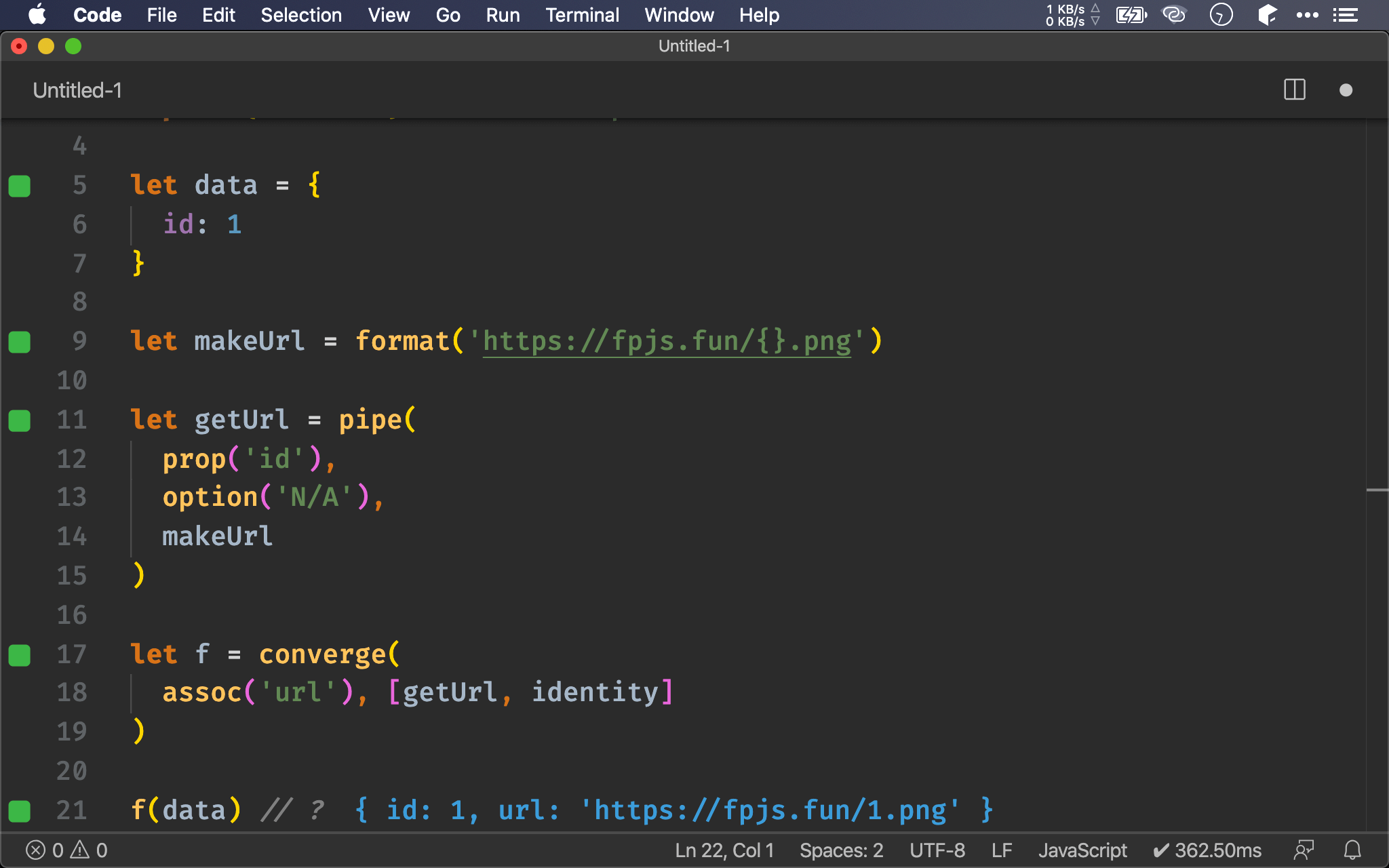Screen dimensions: 1389x868
Task: Open the Selection menu
Action: (301, 15)
